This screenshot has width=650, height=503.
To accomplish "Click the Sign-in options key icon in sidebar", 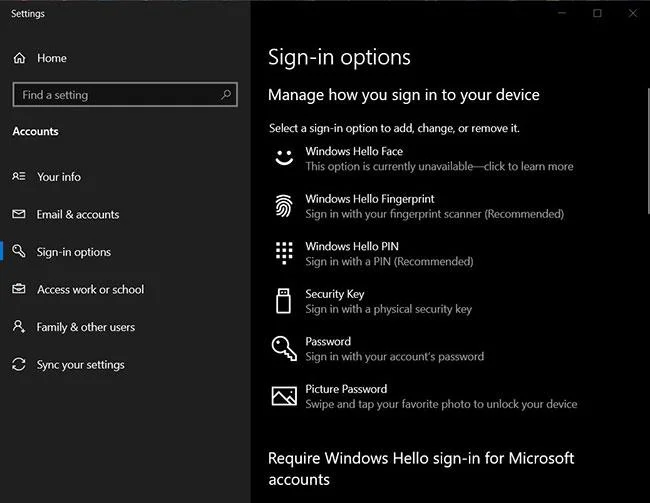I will tap(19, 251).
